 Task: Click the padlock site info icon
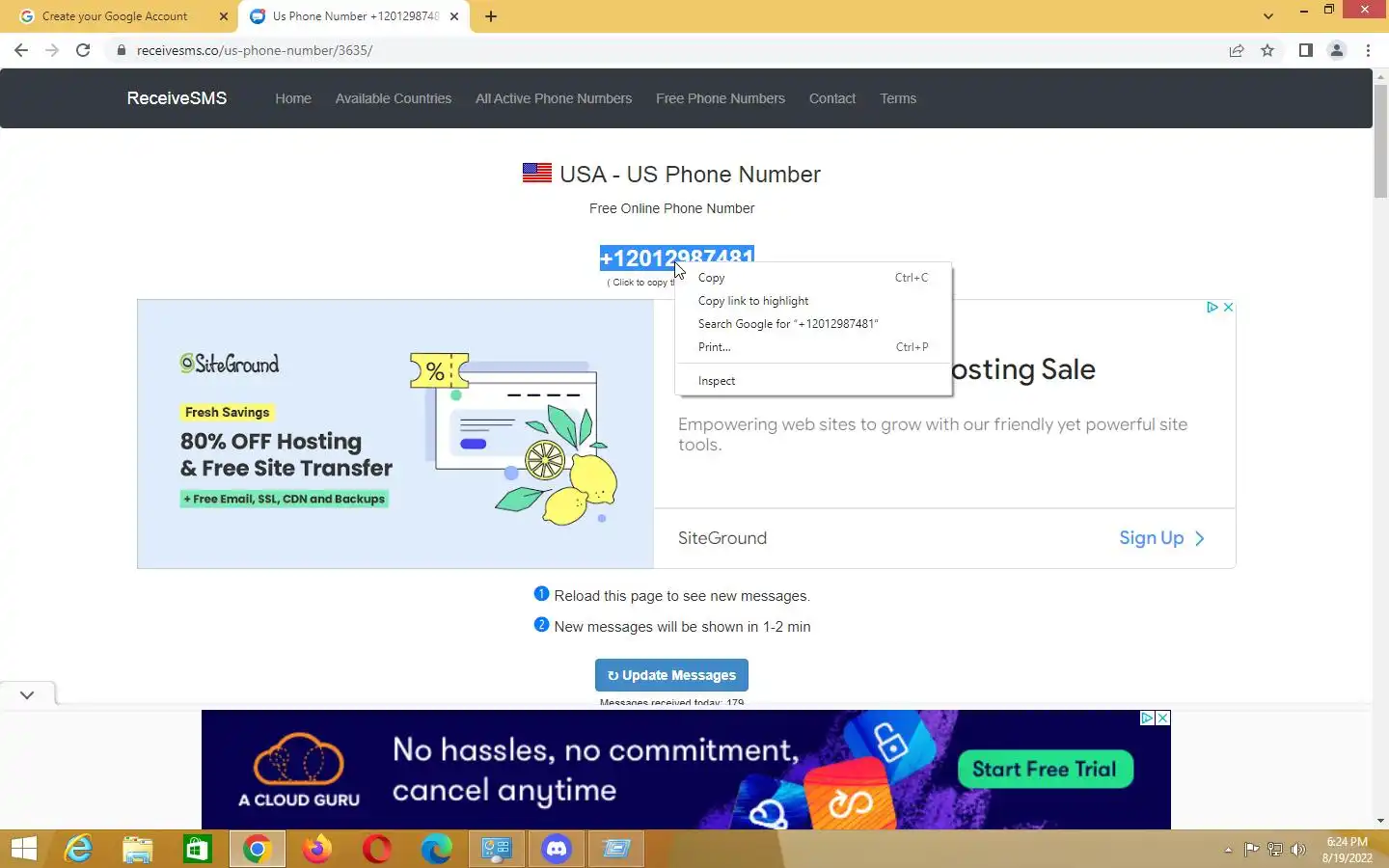[x=122, y=50]
